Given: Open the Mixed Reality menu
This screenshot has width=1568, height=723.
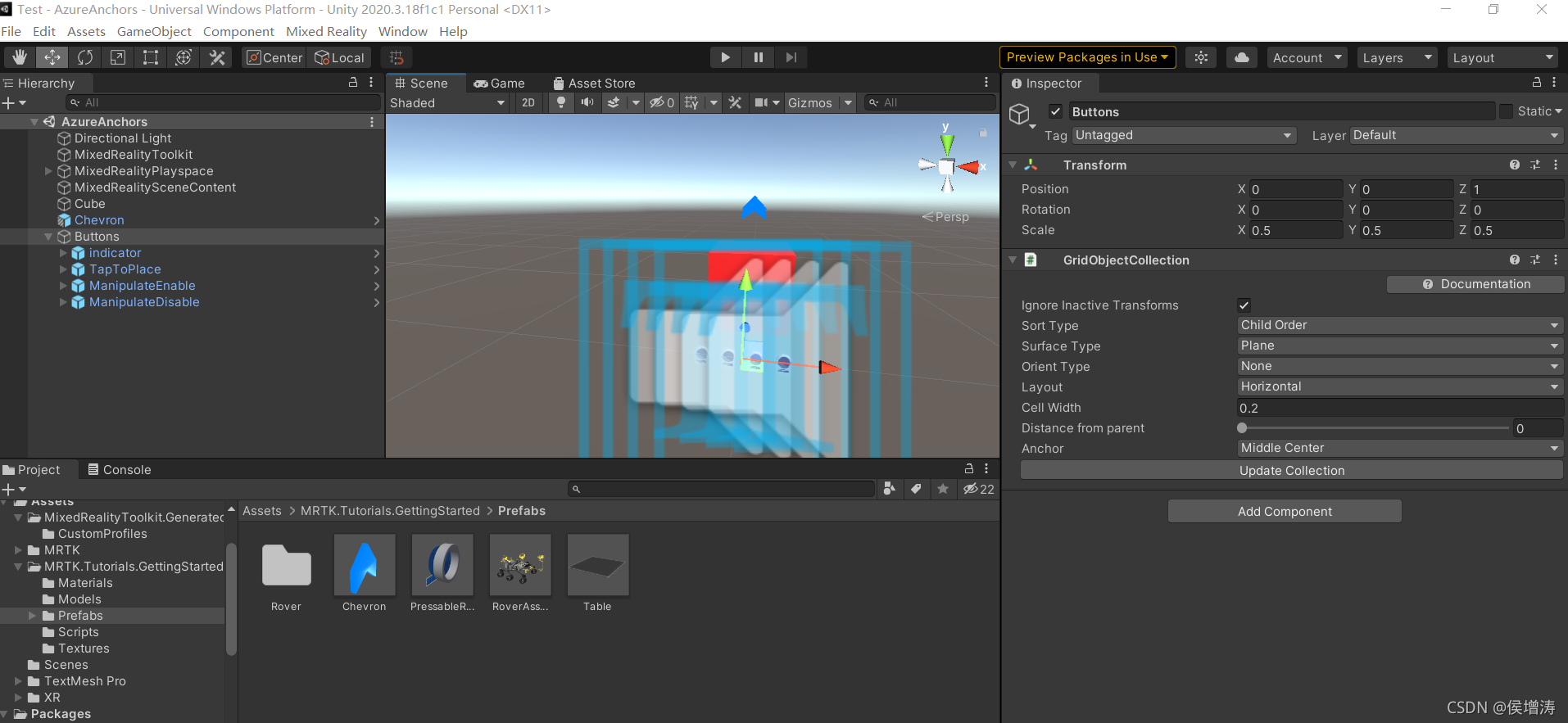Looking at the screenshot, I should (326, 31).
